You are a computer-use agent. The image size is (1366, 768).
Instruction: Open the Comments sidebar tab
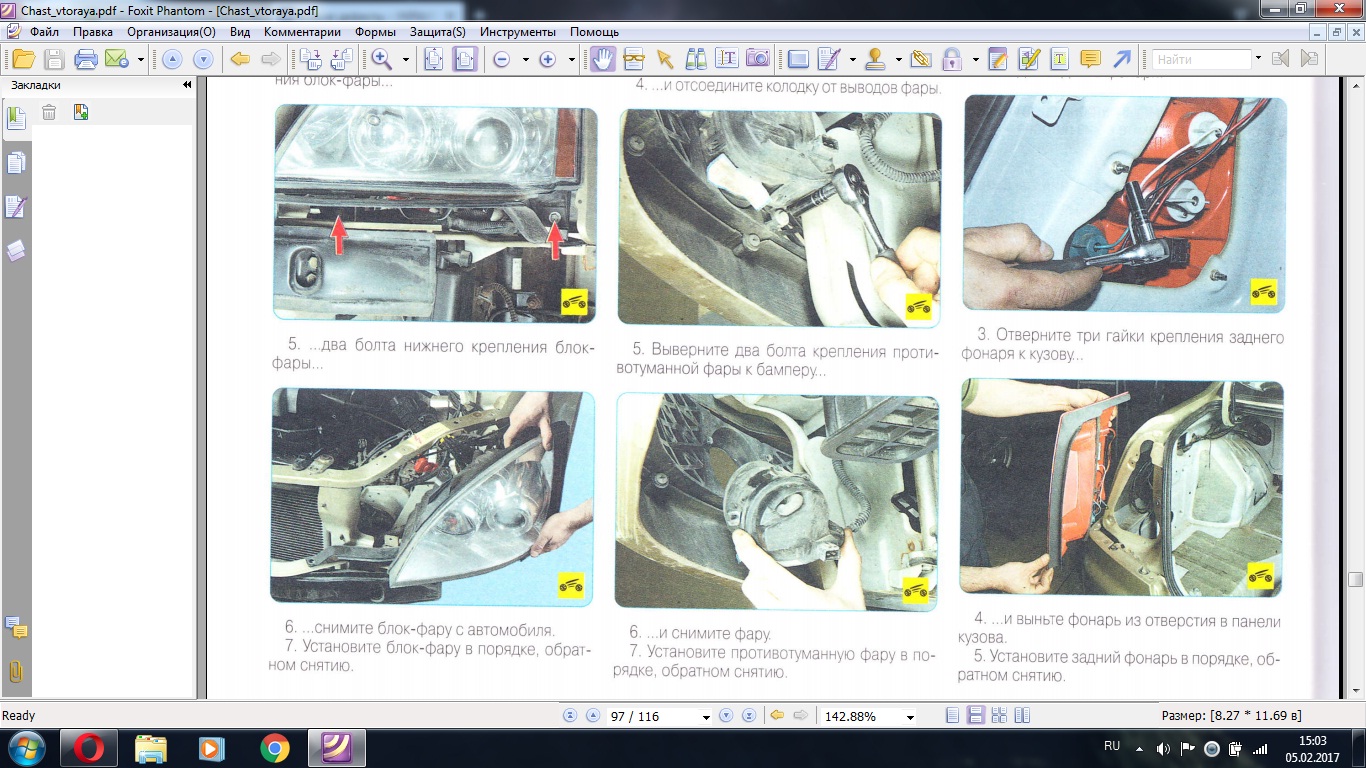pyautogui.click(x=16, y=627)
